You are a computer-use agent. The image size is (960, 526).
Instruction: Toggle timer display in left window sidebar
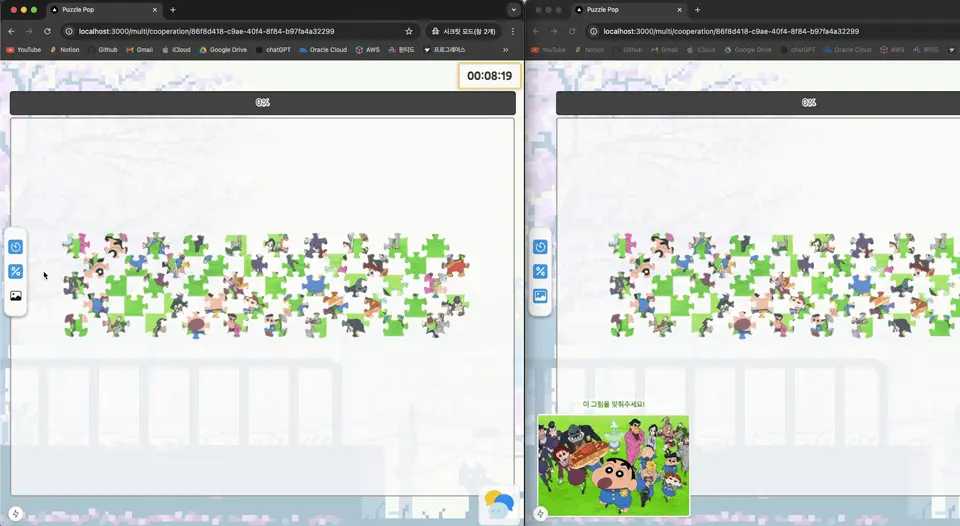tap(16, 247)
